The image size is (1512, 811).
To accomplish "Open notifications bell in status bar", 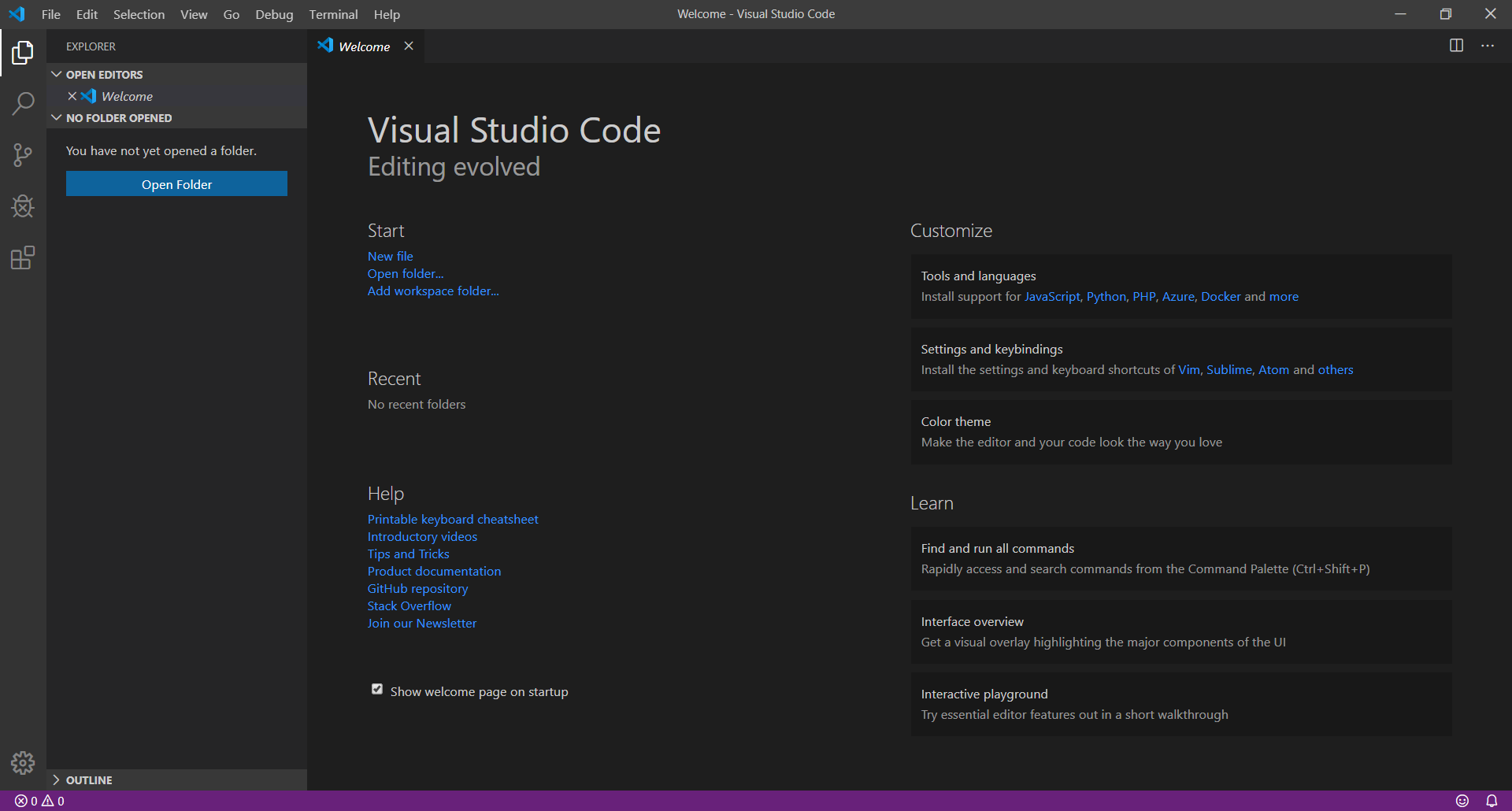I will 1492,801.
